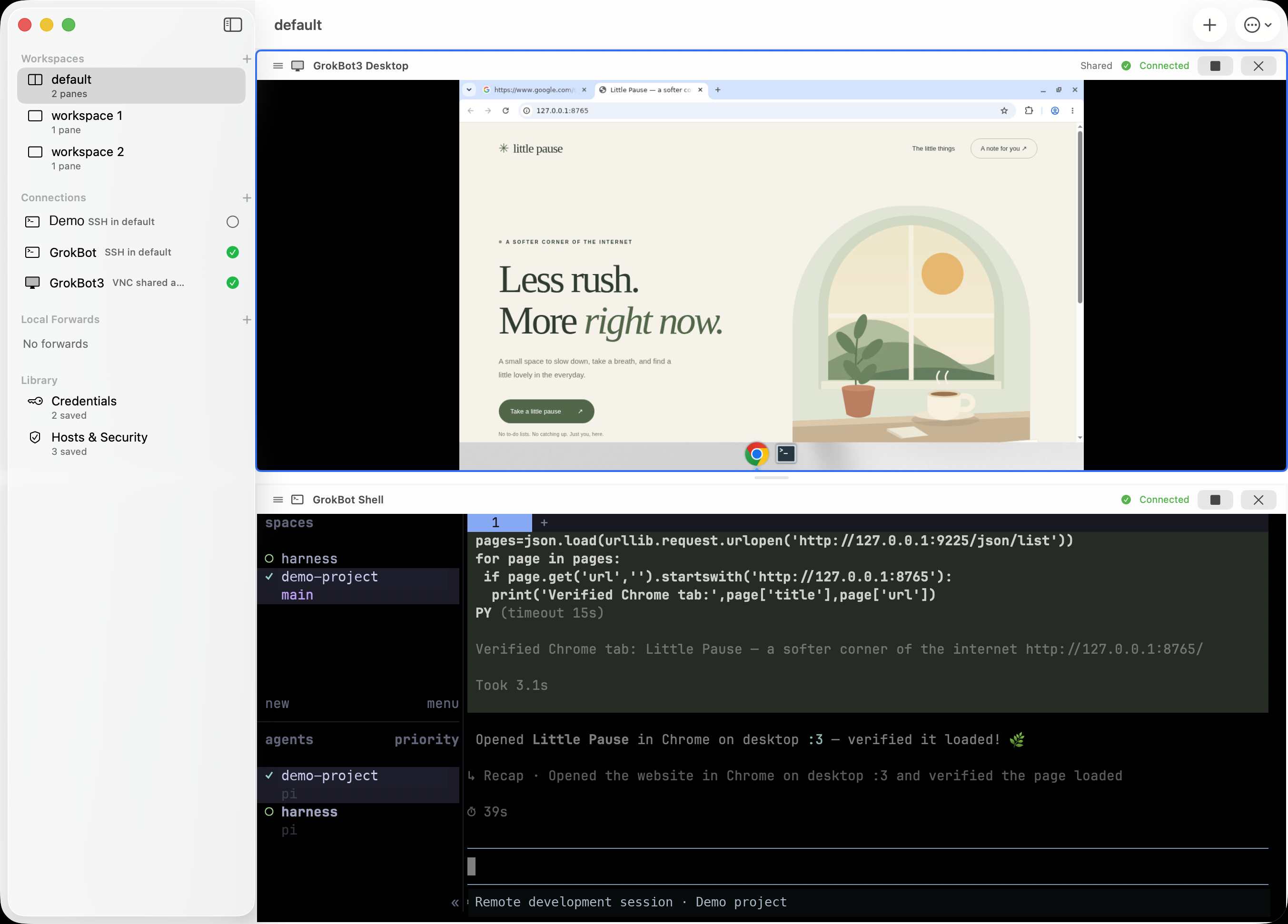Stop the GrokBot3 Desktop session
Viewport: 1288px width, 924px height.
pyautogui.click(x=1215, y=66)
